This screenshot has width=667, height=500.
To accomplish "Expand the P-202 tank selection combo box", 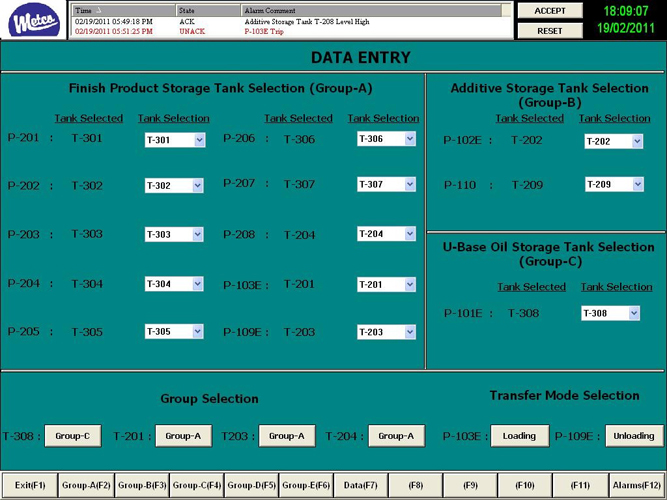I will point(174,186).
